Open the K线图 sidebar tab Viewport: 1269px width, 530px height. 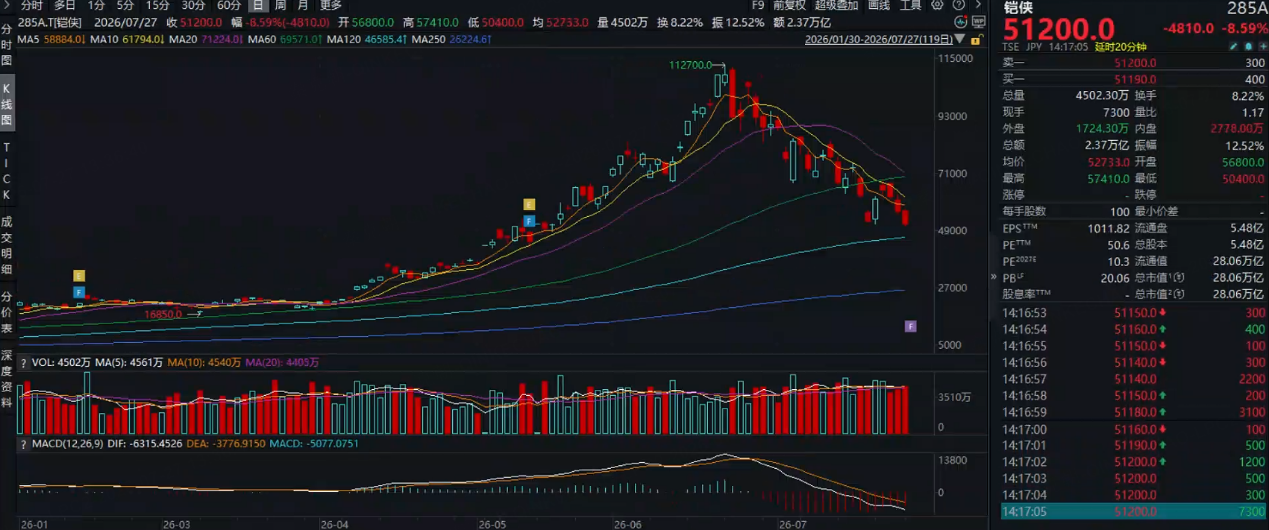click(x=7, y=103)
